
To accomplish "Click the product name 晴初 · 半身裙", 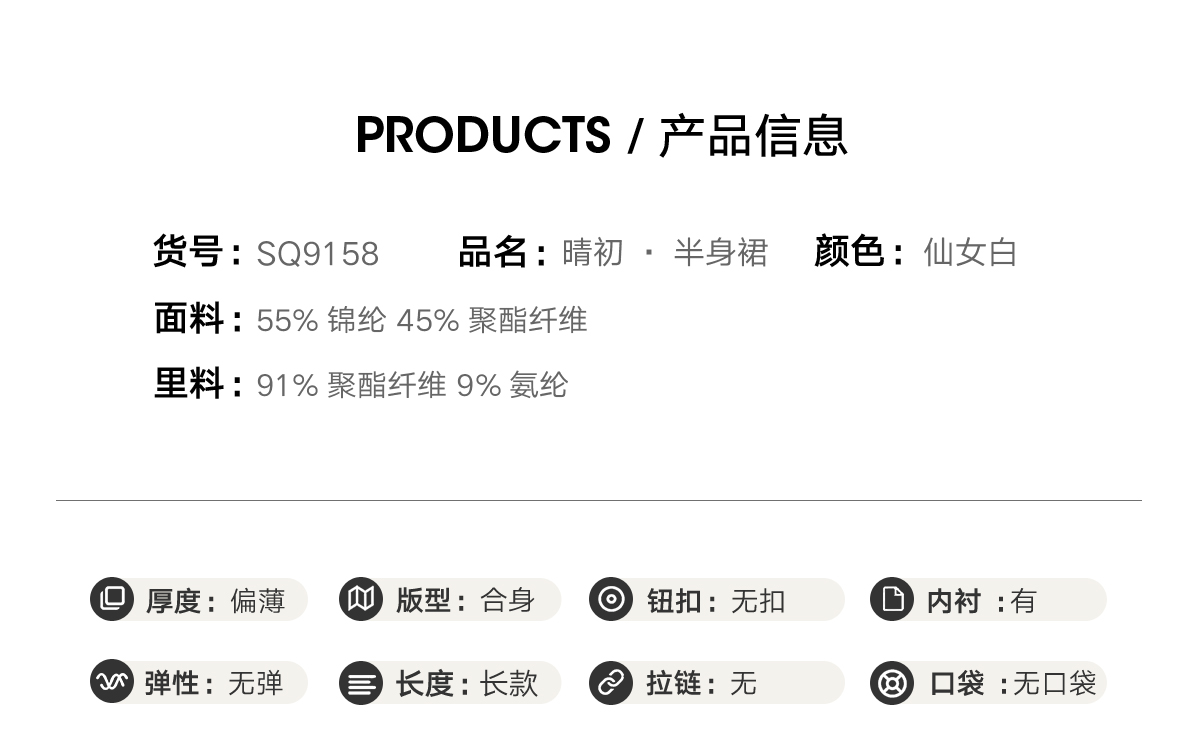I will [x=665, y=253].
